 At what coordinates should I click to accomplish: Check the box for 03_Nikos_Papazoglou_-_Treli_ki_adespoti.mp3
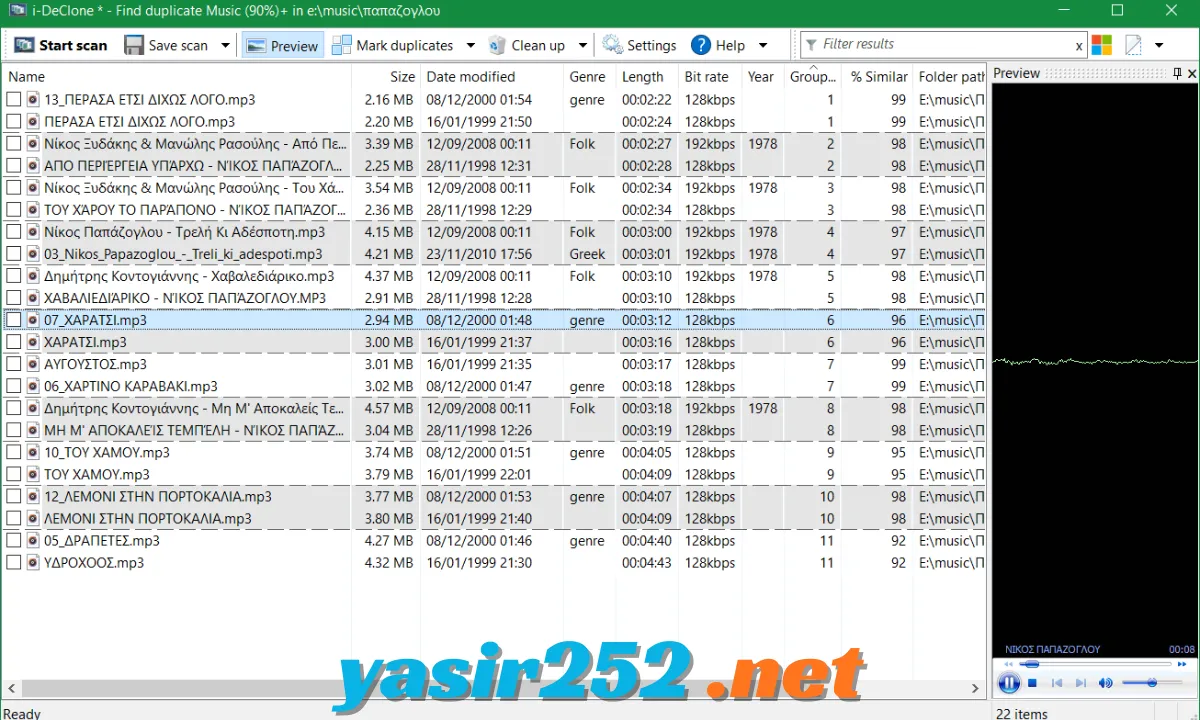(14, 254)
